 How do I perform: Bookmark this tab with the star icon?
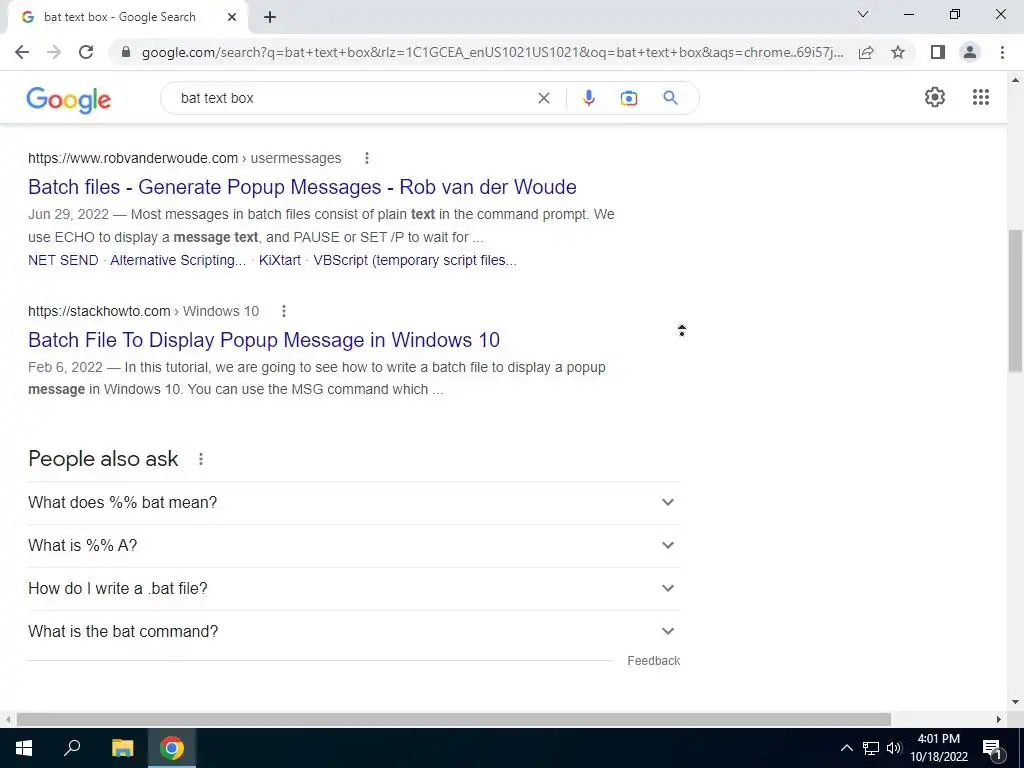[898, 52]
